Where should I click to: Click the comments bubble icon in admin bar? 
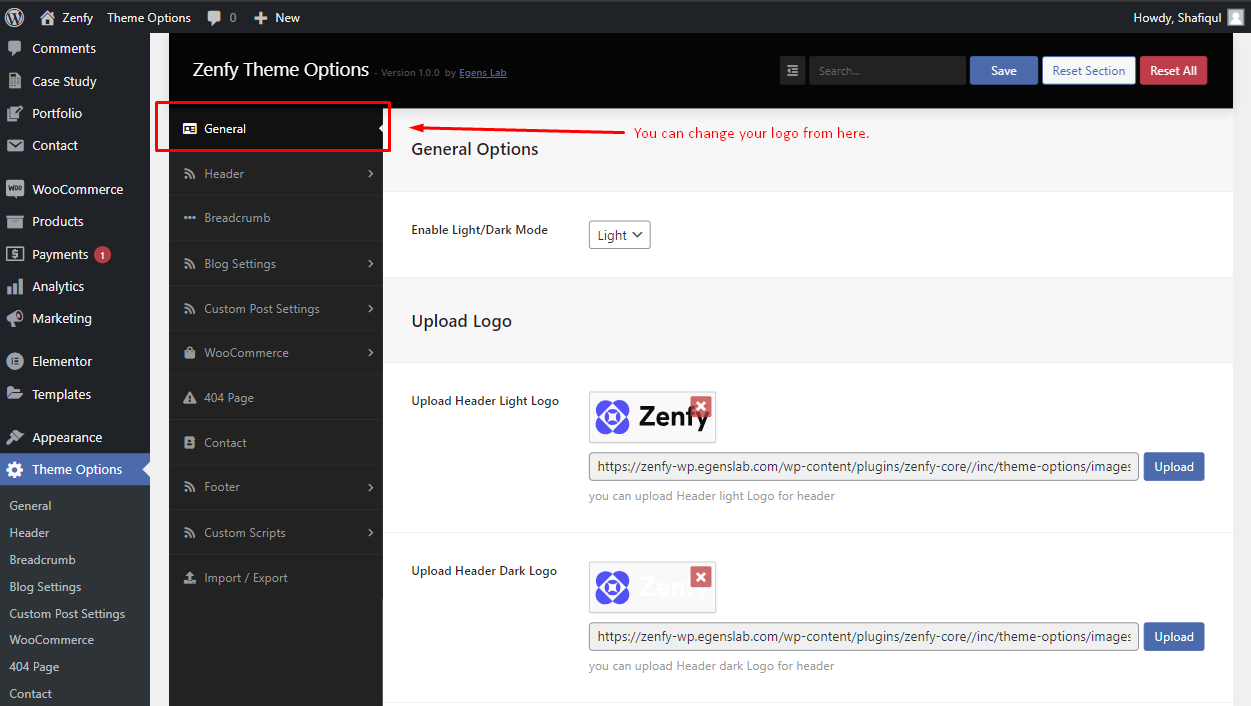click(214, 17)
